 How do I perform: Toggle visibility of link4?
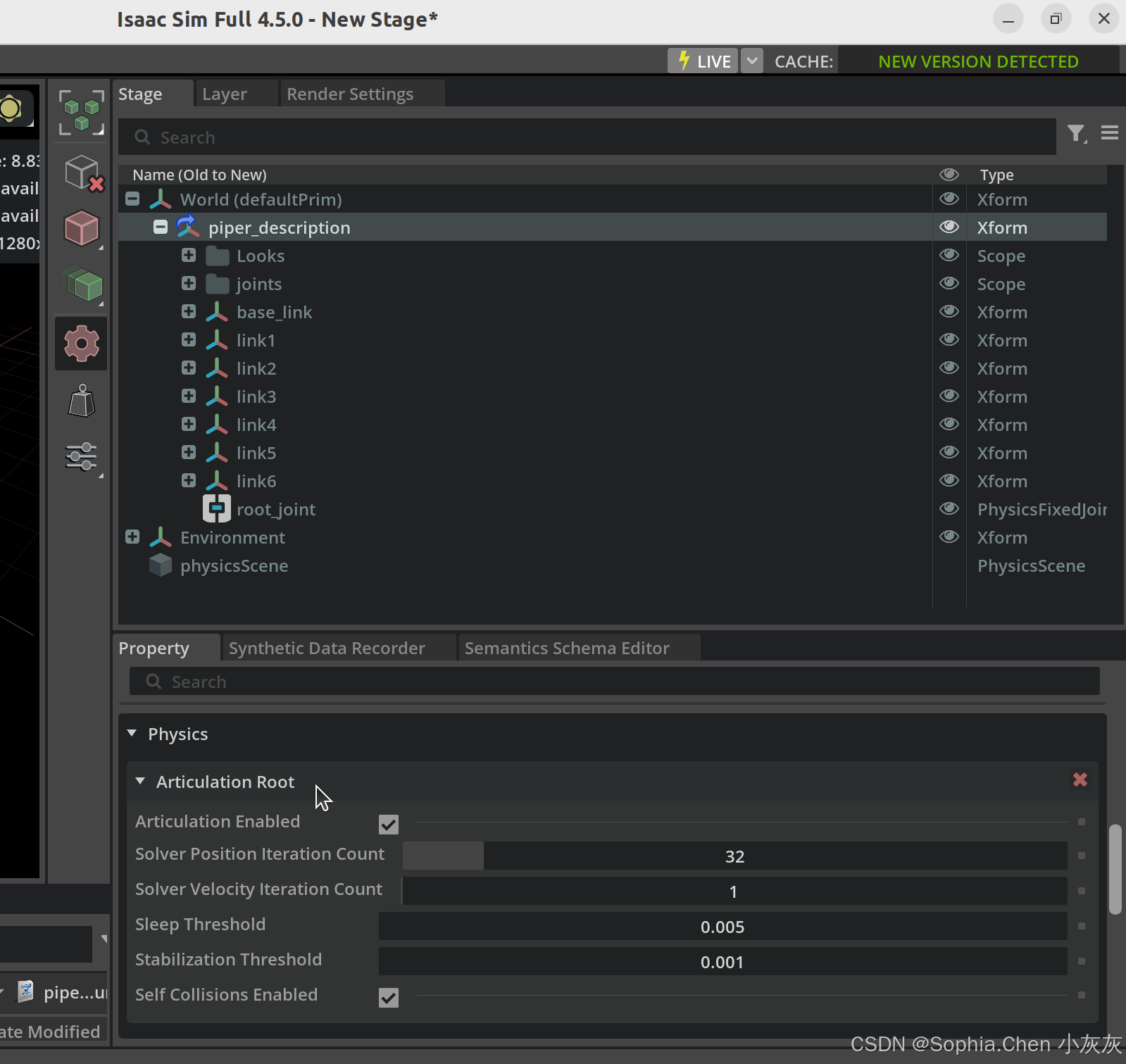(949, 424)
